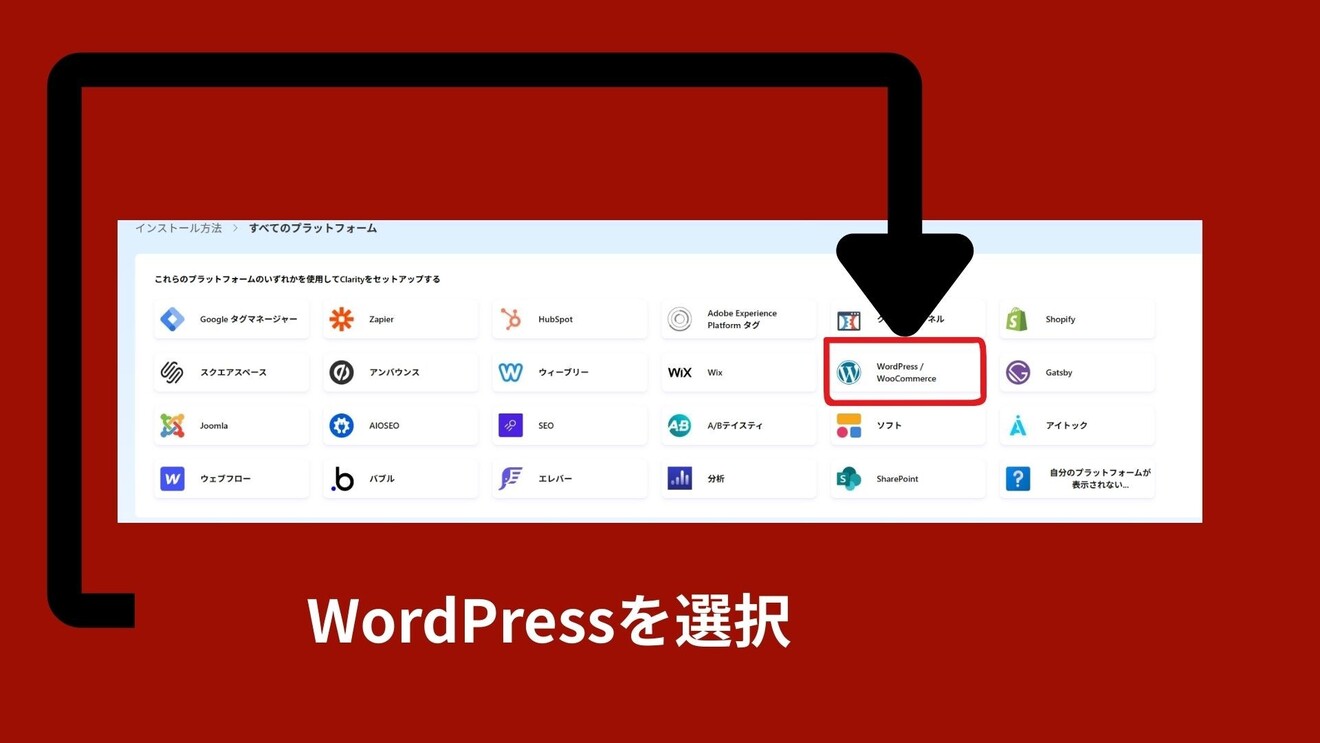Choose the ウェブフロー (Webflow) icon
Viewport: 1320px width, 743px height.
(x=172, y=478)
